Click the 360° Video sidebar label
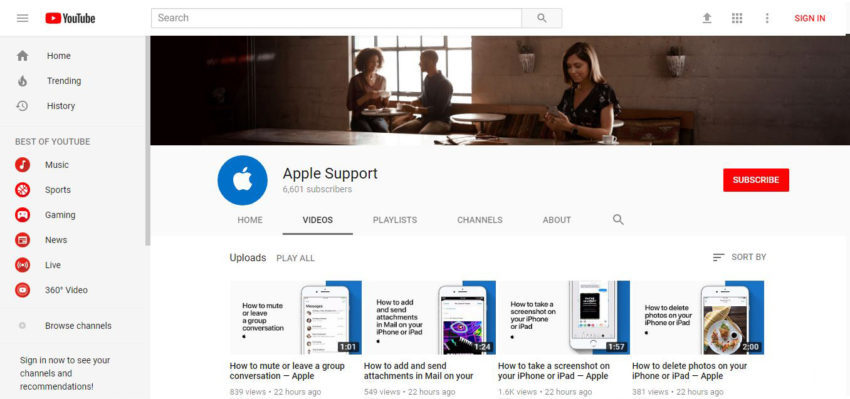The image size is (850, 399). [66, 290]
